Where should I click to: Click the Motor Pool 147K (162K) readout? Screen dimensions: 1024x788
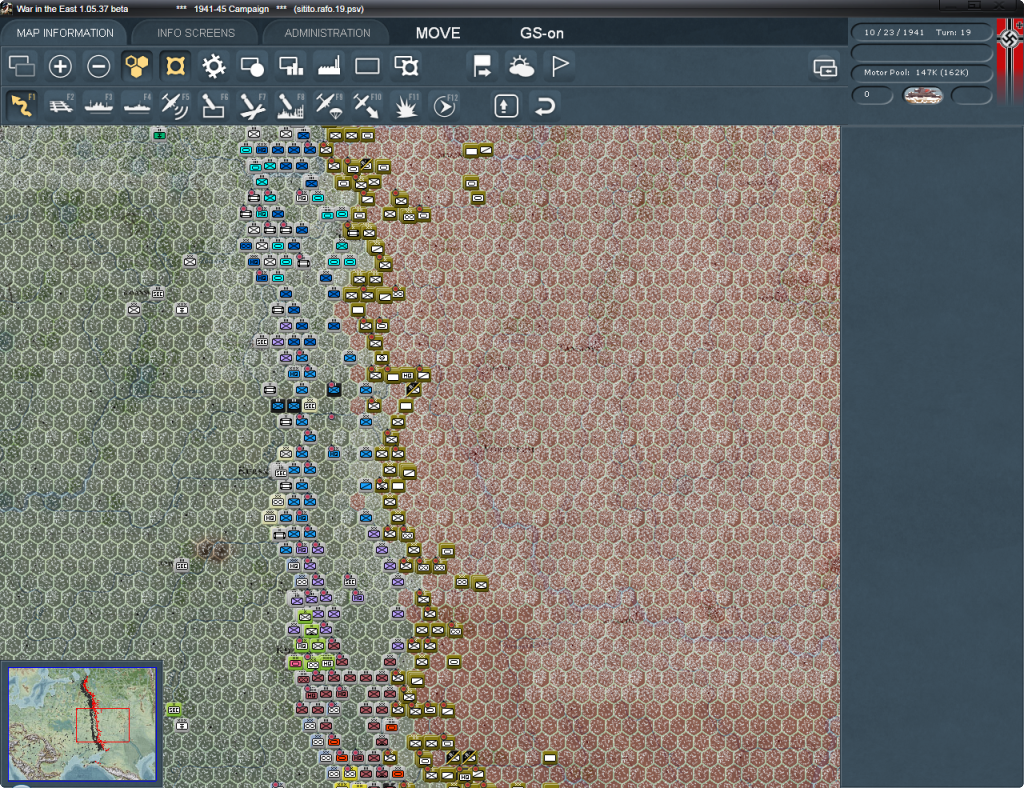[x=921, y=72]
